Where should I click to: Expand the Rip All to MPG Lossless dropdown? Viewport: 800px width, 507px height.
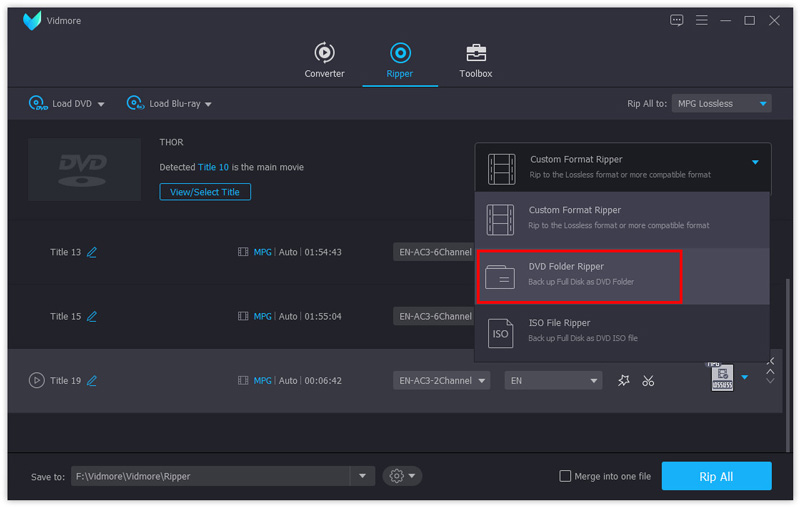[764, 103]
